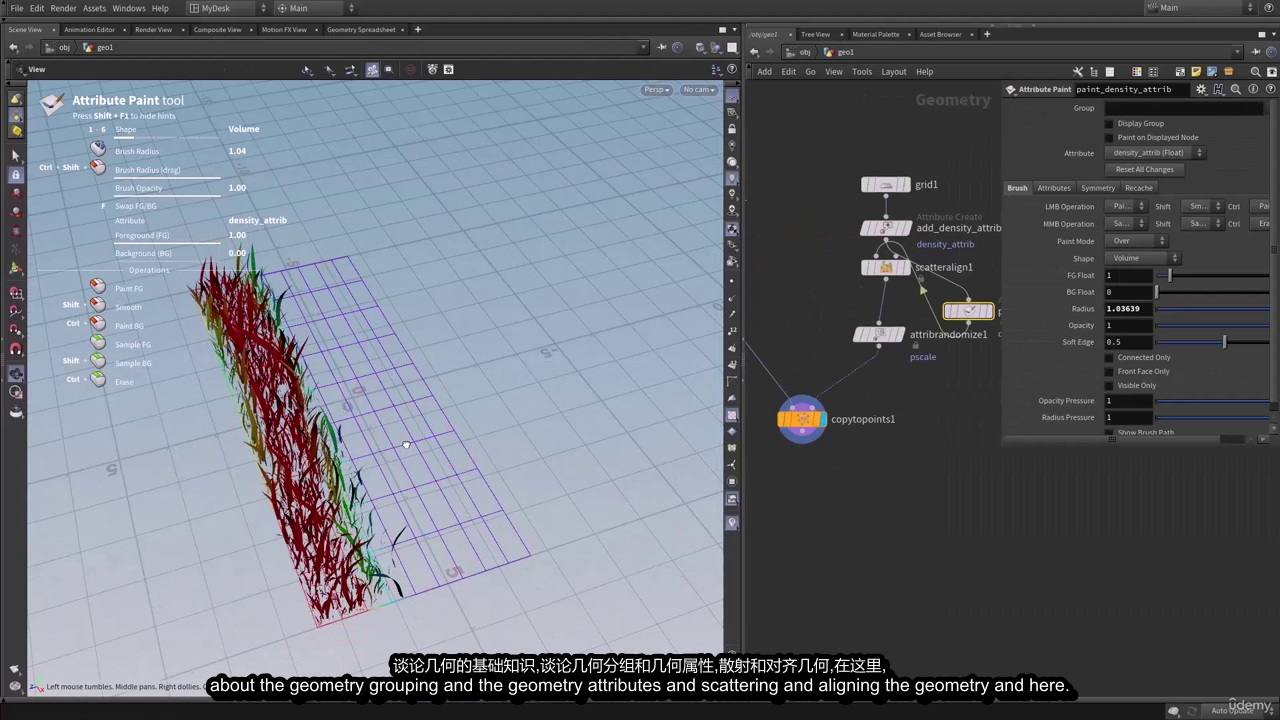
Task: Click the copytopoints1 node icon
Action: 802,419
